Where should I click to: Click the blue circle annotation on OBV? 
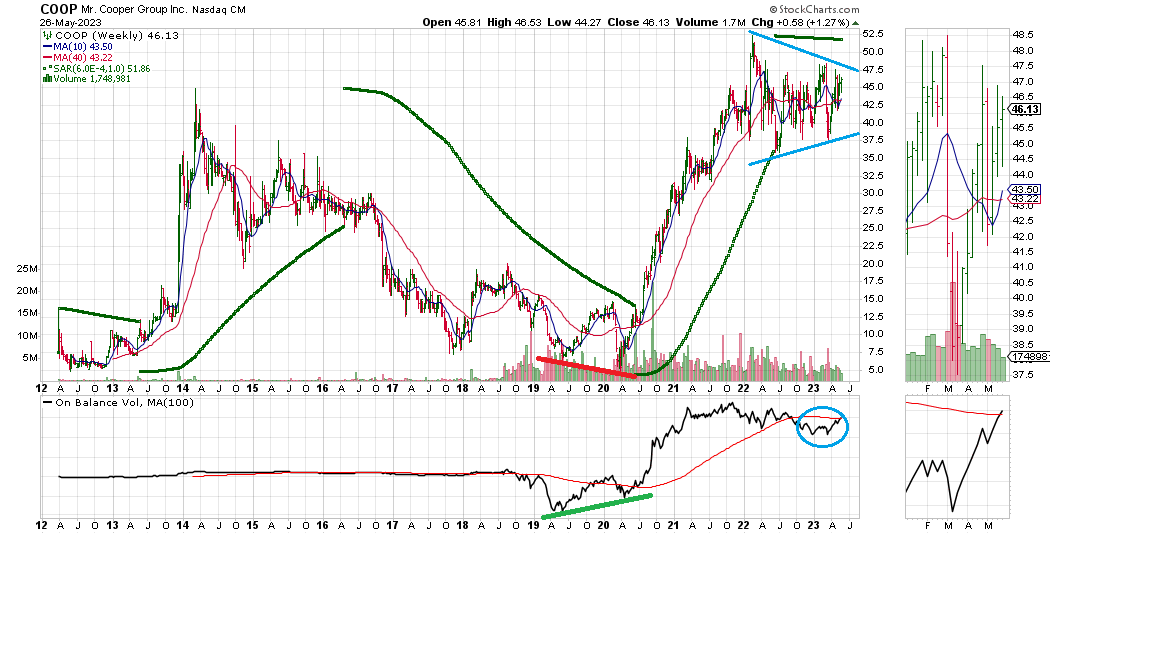[x=822, y=427]
